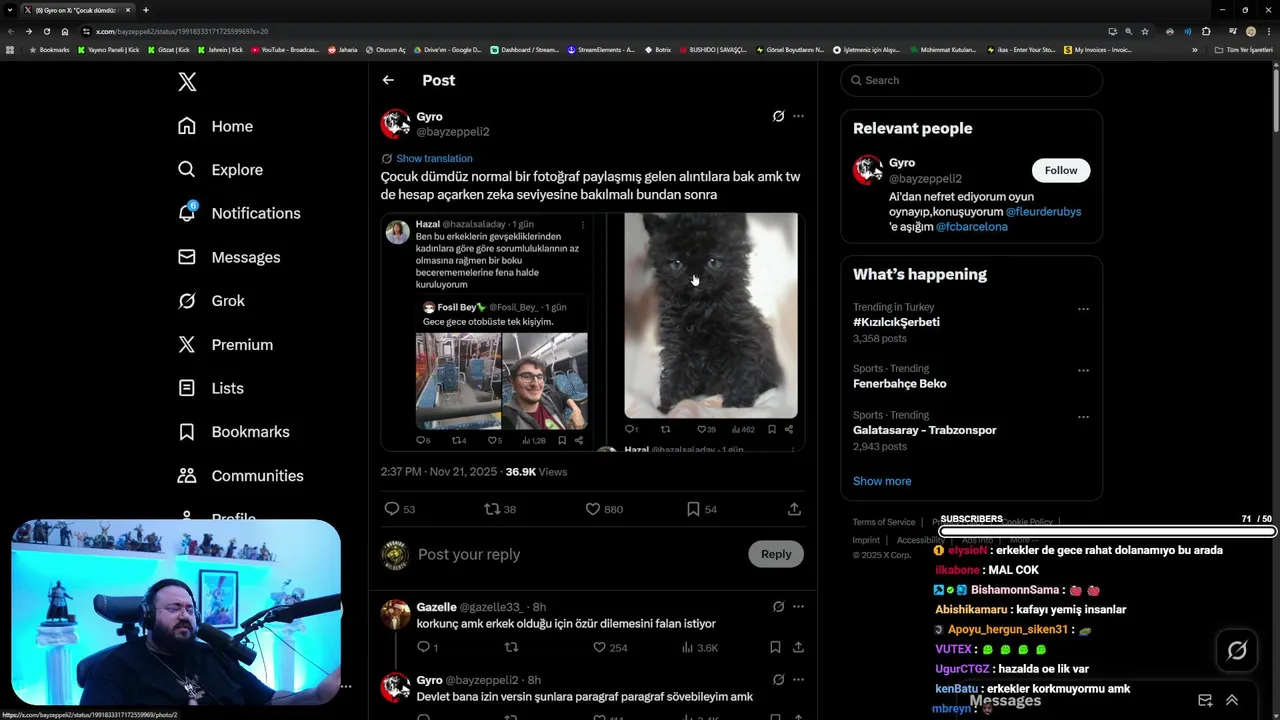1280x720 pixels.
Task: Open more options on Gazelle's reply
Action: 798,606
